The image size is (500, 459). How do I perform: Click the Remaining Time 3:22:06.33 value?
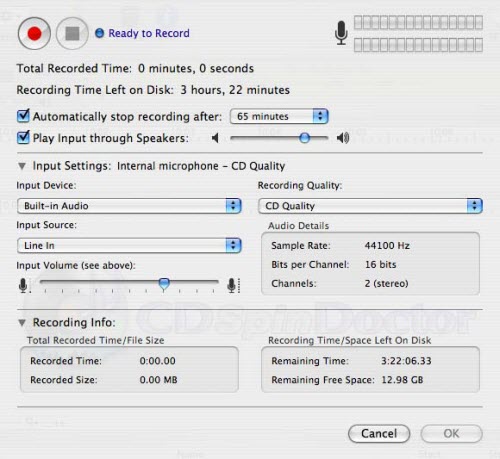click(406, 361)
